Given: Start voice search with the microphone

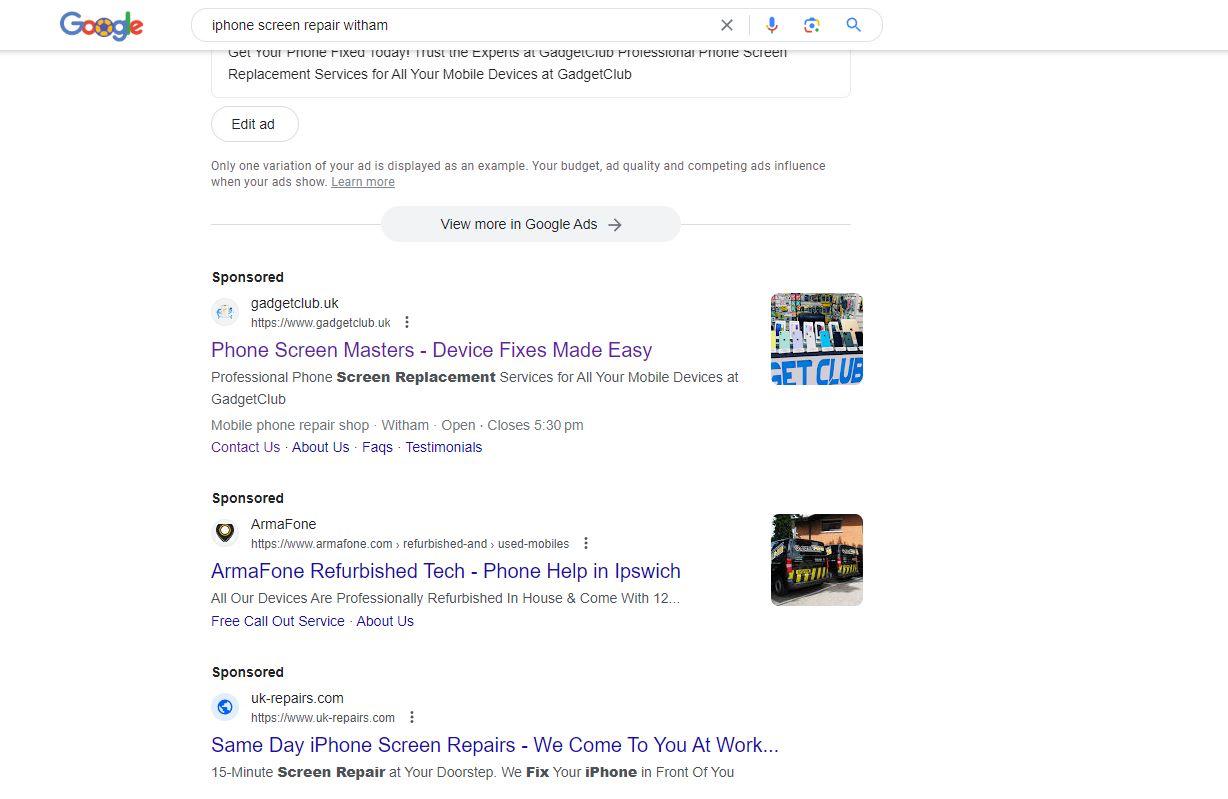Looking at the screenshot, I should (771, 25).
